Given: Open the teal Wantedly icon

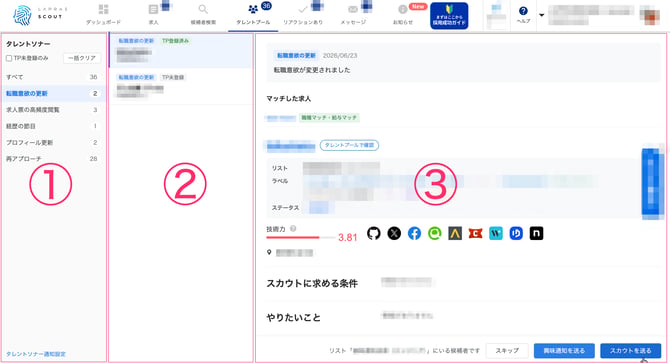Looking at the screenshot, I should click(x=496, y=233).
